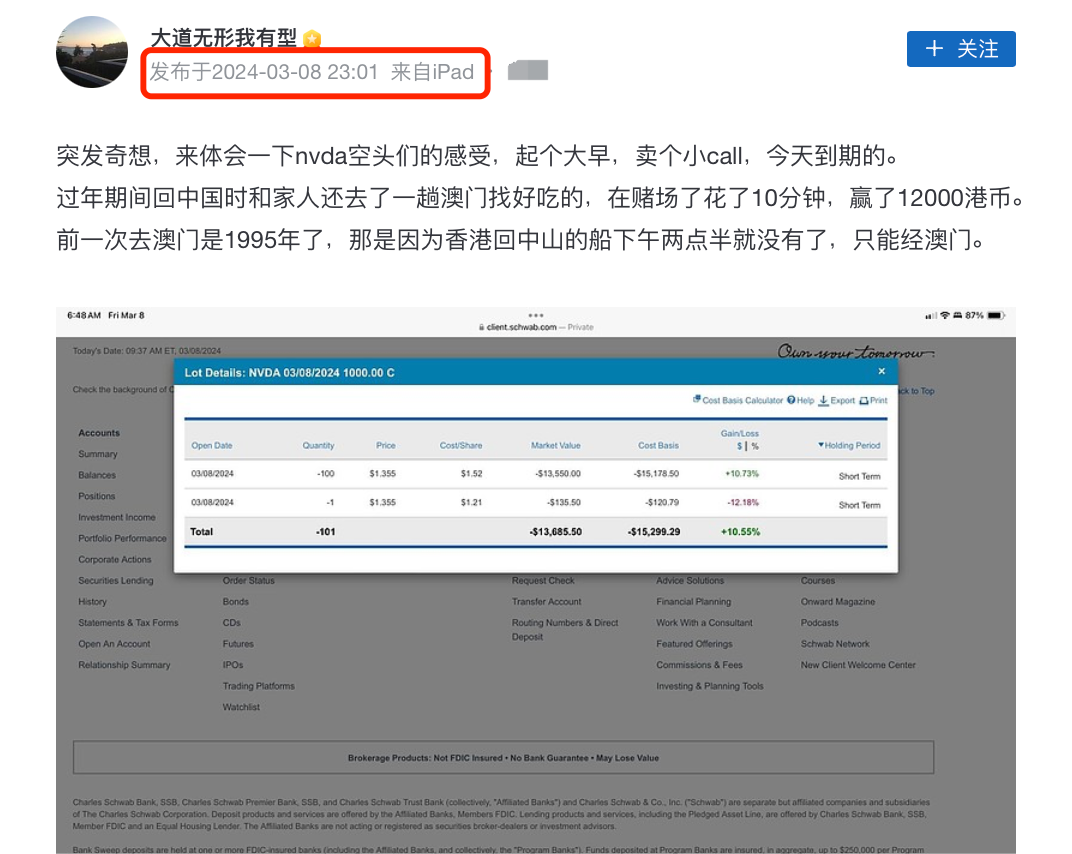Open Relationship Summary link
Screen dimensions: 1072x854
[x=124, y=665]
